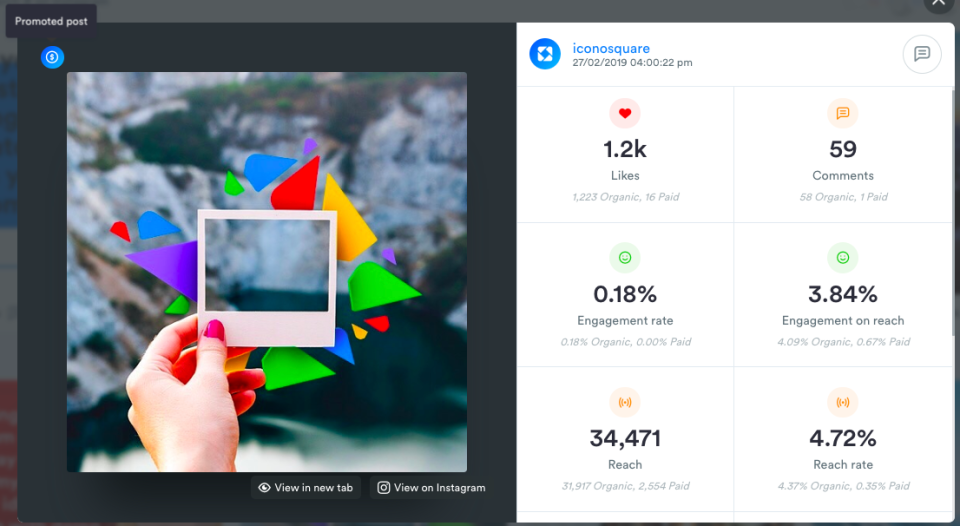Close the post details overlay
Screen dimensions: 960x526
938,4
